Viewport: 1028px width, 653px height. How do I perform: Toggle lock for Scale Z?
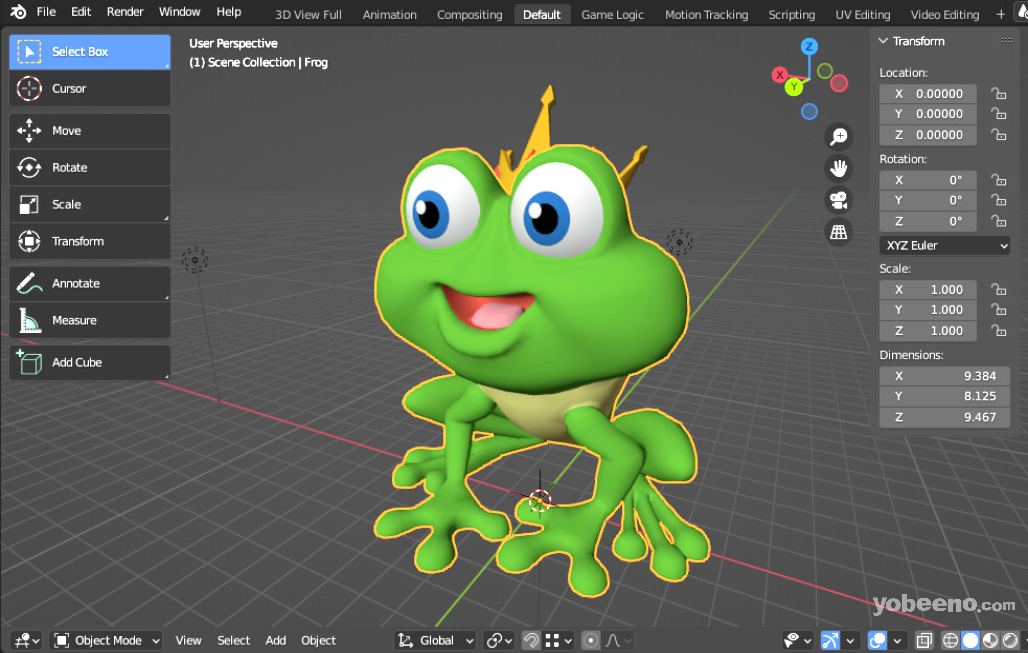[x=998, y=331]
